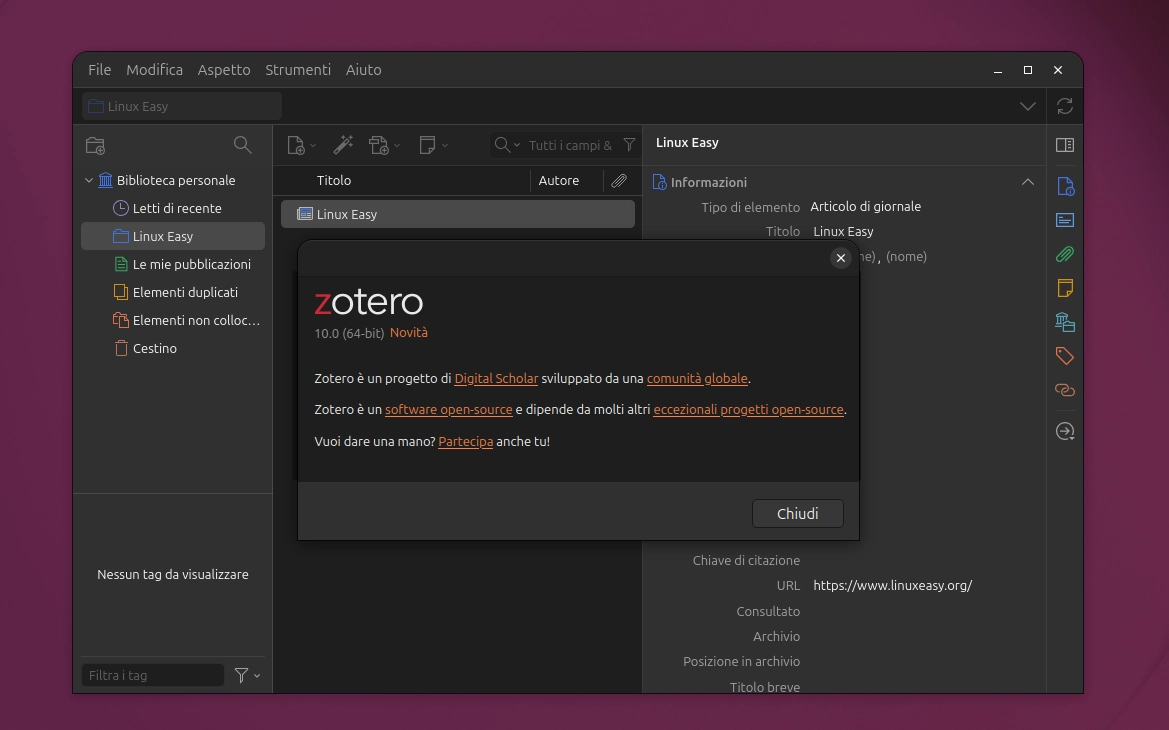Open the new note toolbar icon
1169x730 pixels.
(433, 145)
